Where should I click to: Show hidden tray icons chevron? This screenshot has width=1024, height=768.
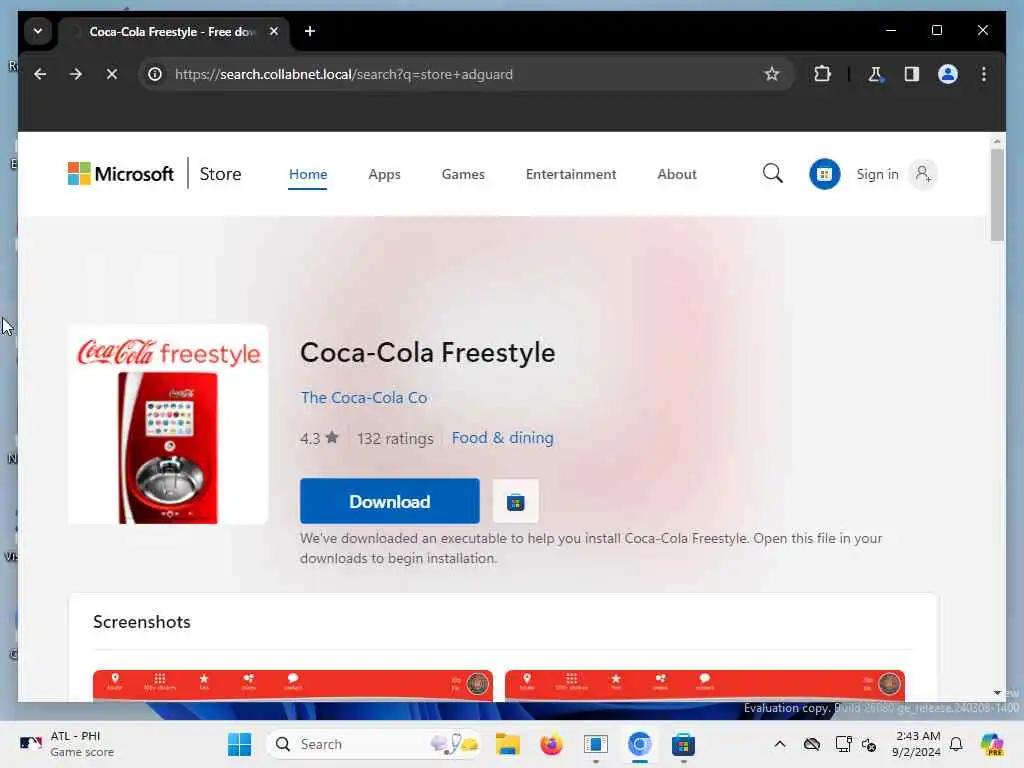[780, 744]
